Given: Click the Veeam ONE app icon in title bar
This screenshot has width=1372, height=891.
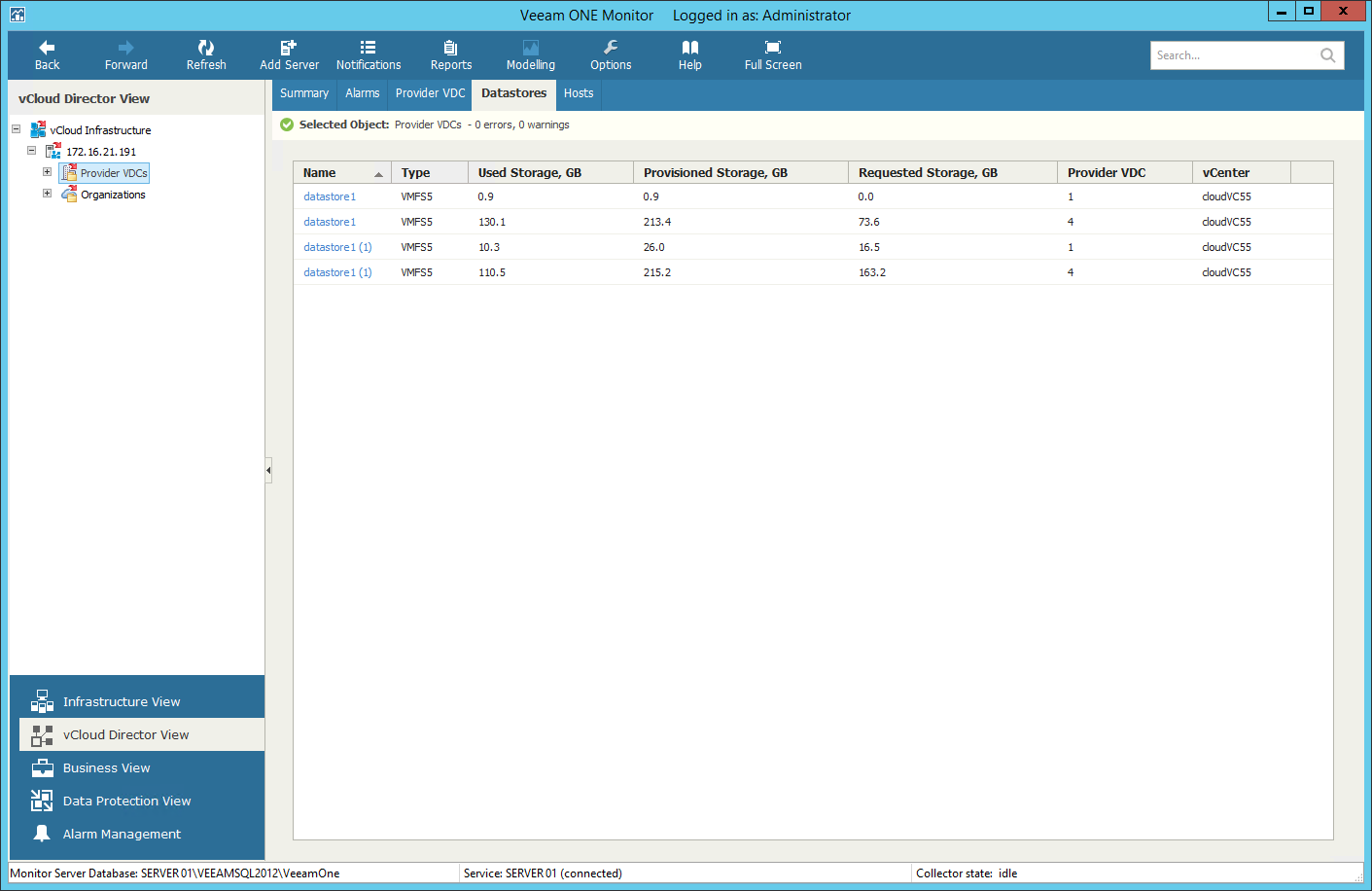Looking at the screenshot, I should tap(18, 15).
